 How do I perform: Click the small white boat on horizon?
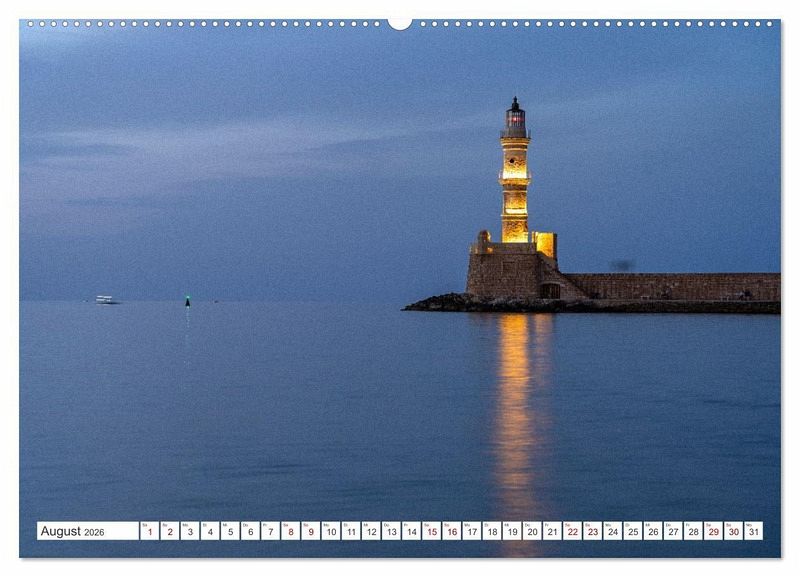105,299
